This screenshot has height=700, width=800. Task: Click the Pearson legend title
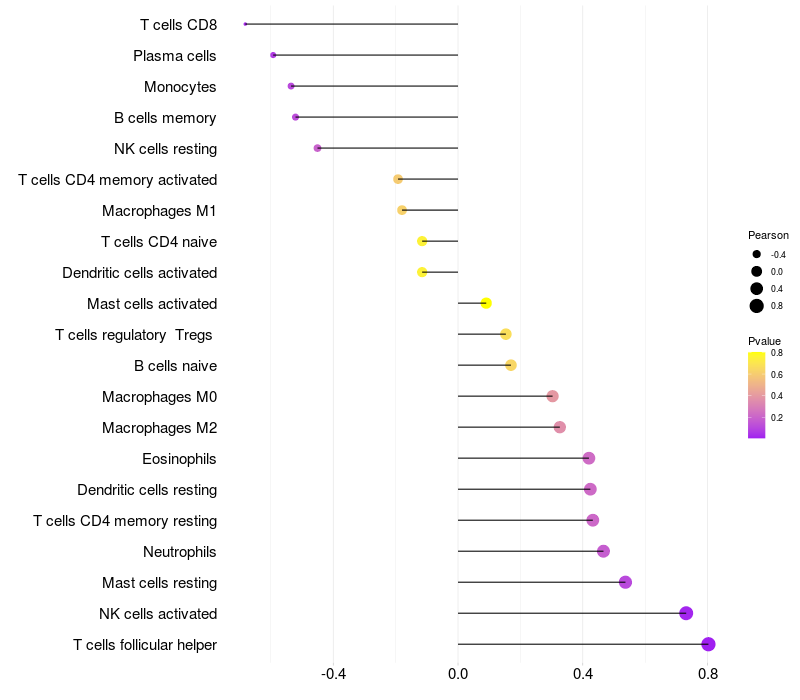click(x=768, y=235)
